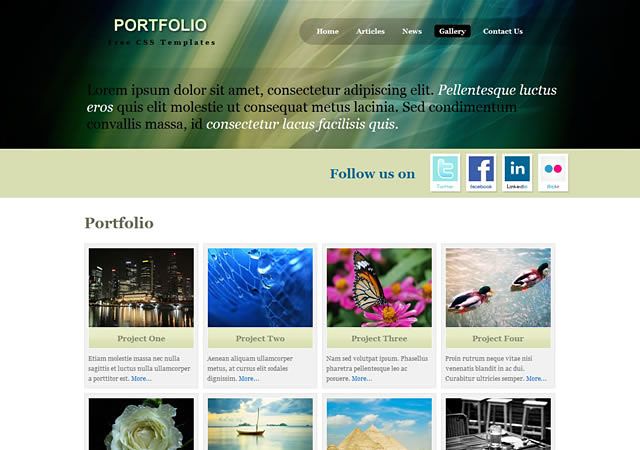Open Project Two blue net thumbnail
Screen dimensions: 640x450
pyautogui.click(x=260, y=287)
